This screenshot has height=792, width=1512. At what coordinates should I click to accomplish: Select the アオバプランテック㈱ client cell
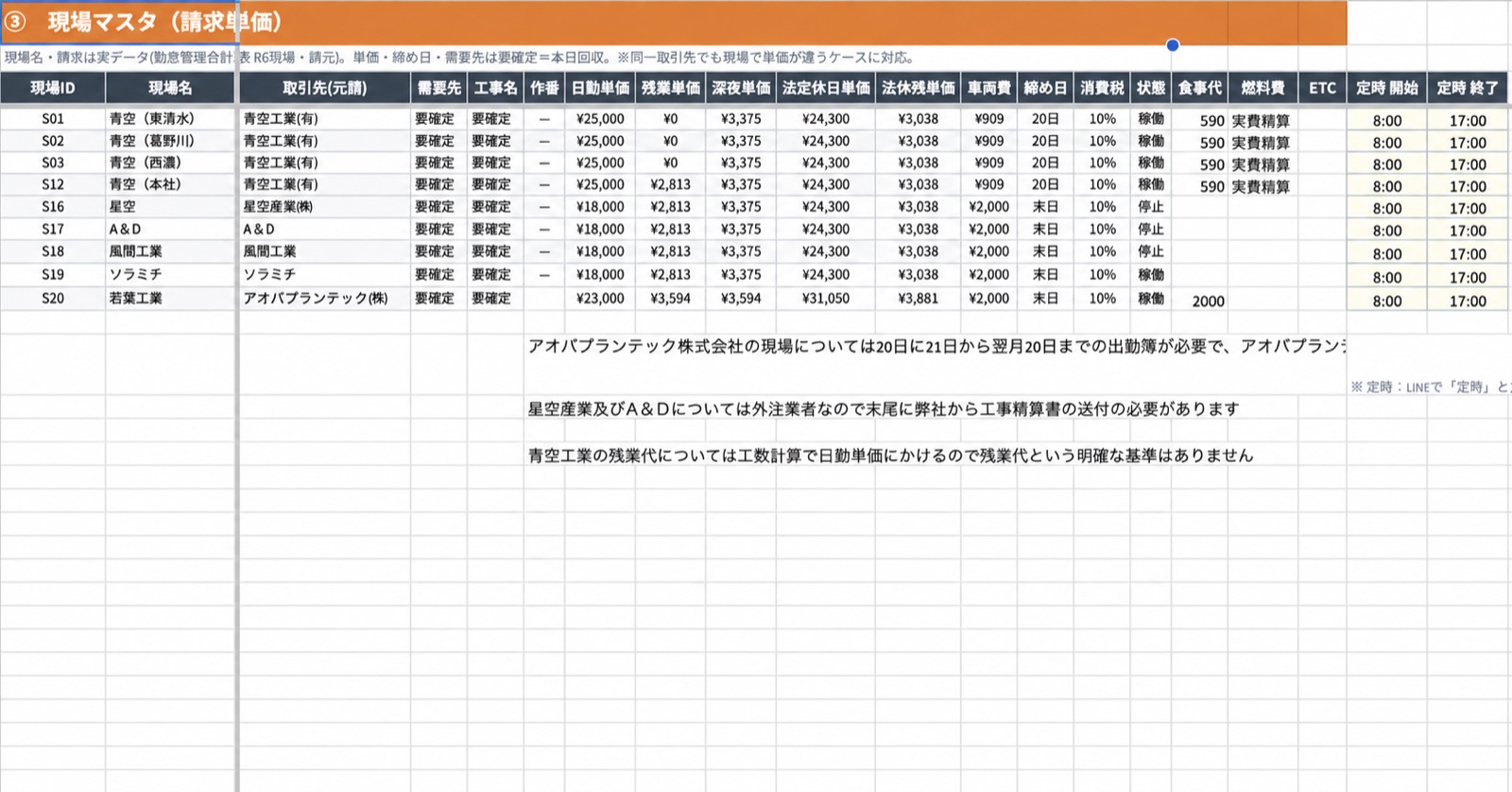[x=324, y=299]
